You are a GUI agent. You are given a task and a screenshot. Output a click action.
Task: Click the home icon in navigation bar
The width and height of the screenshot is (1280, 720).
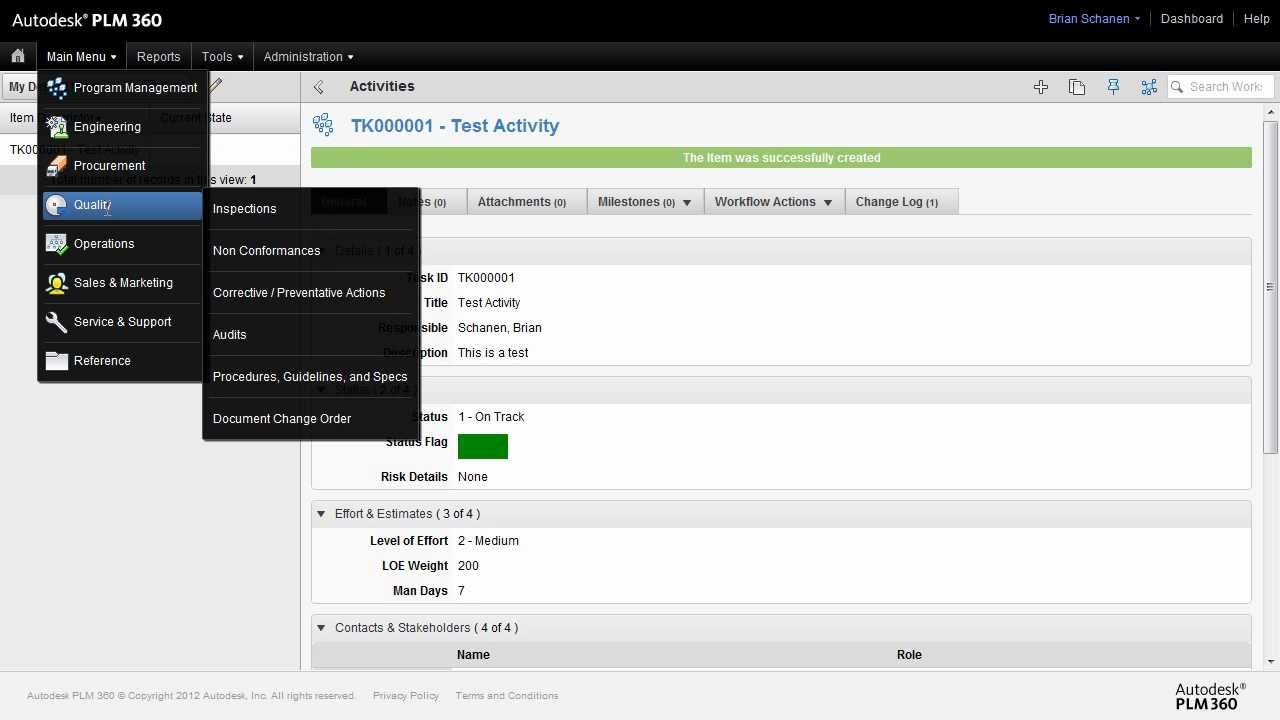point(18,56)
